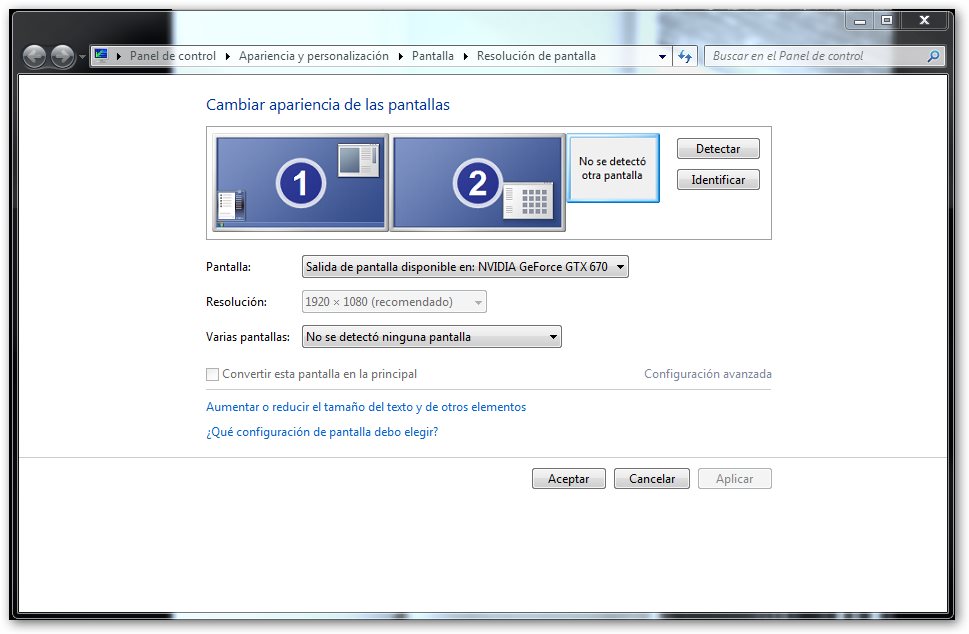Expand arrow after Apariencia y personalización breadcrumb
This screenshot has height=634, width=969.
coord(400,56)
